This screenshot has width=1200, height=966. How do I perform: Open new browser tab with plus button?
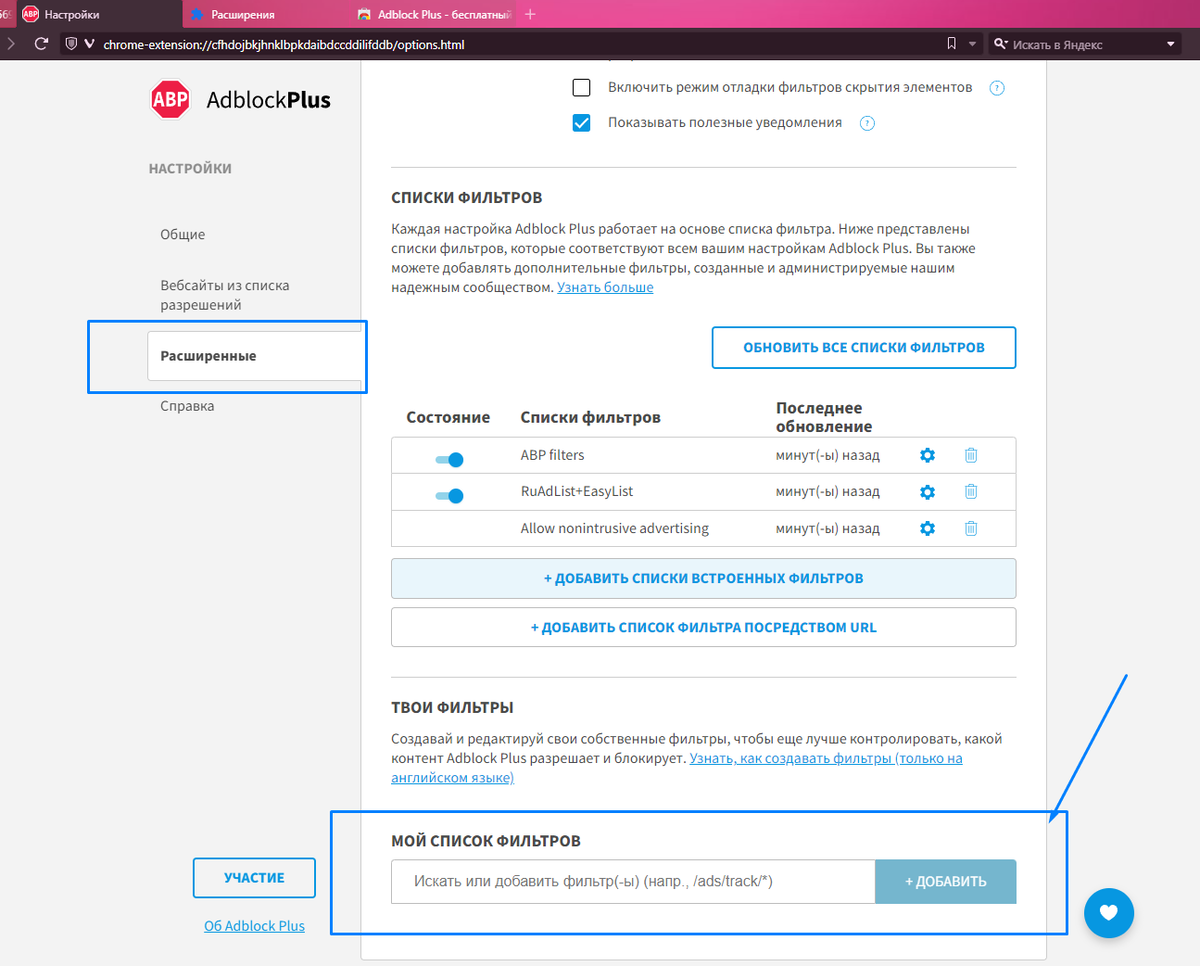(x=530, y=14)
